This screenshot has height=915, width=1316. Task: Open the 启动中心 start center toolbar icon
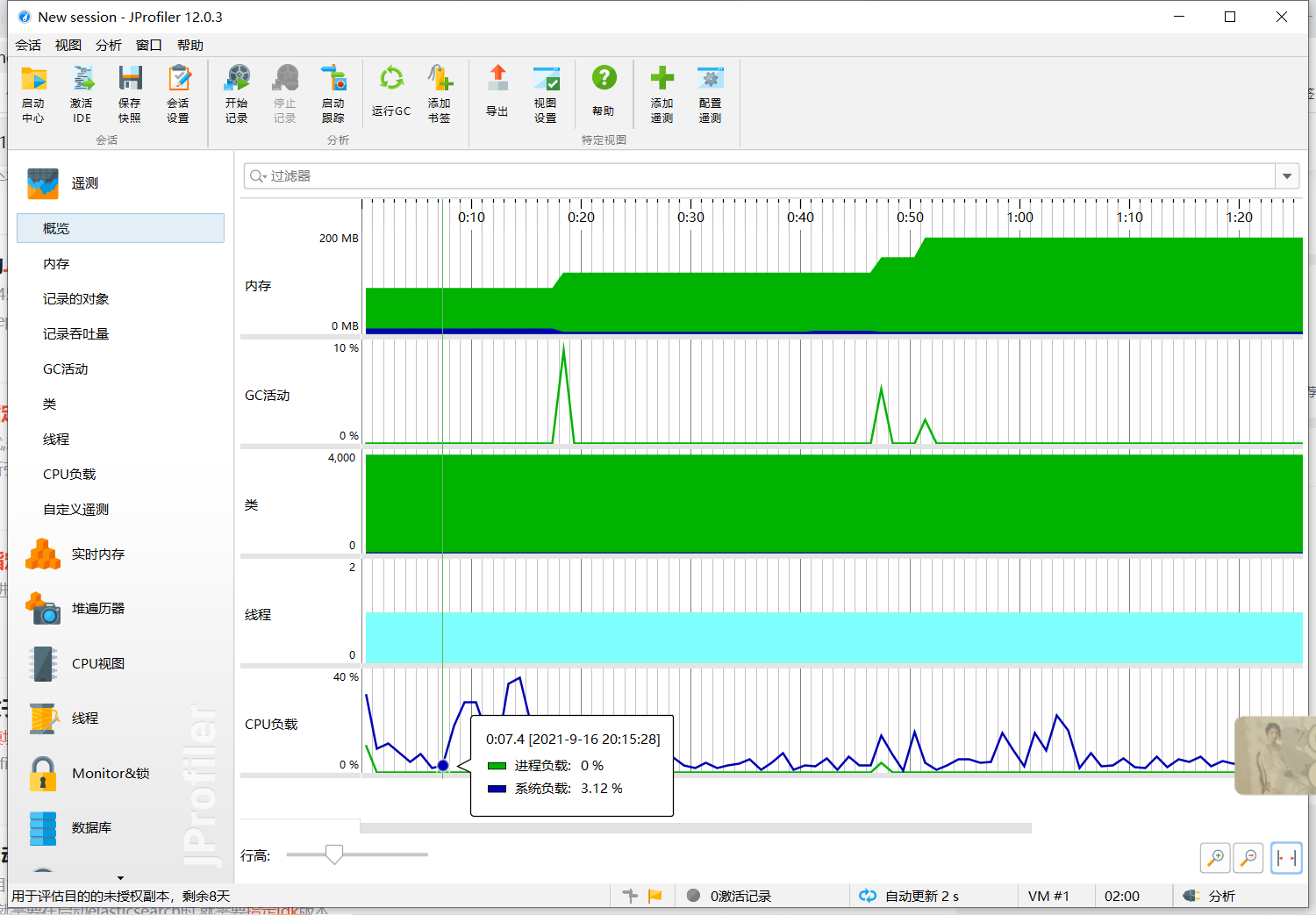click(x=33, y=94)
